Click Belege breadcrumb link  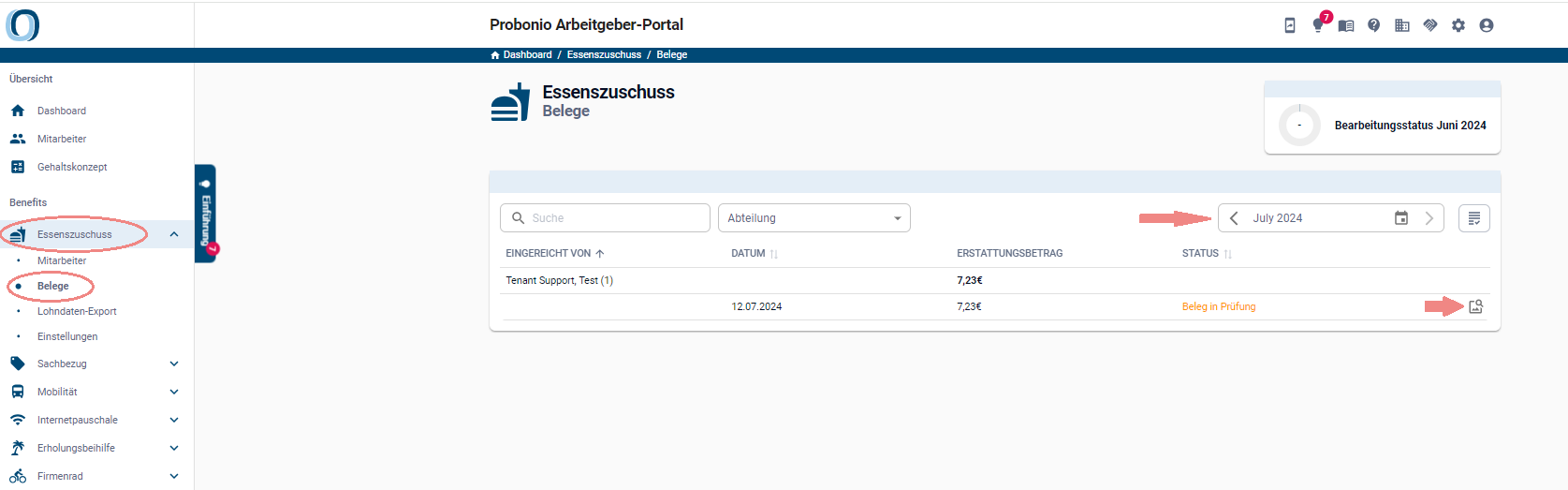point(672,55)
